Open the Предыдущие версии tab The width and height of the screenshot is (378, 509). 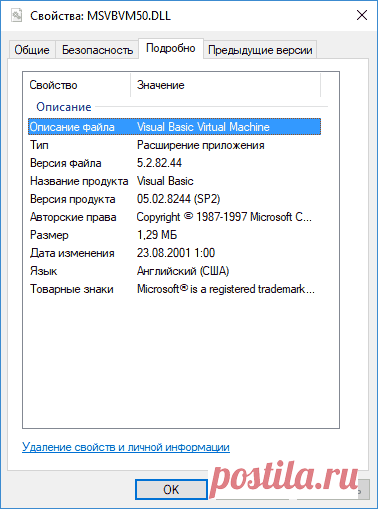coord(260,50)
